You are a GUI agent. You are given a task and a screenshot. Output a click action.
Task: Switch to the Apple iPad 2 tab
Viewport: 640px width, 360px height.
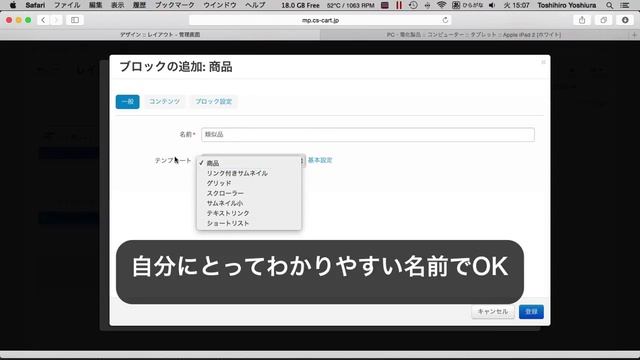coord(474,35)
